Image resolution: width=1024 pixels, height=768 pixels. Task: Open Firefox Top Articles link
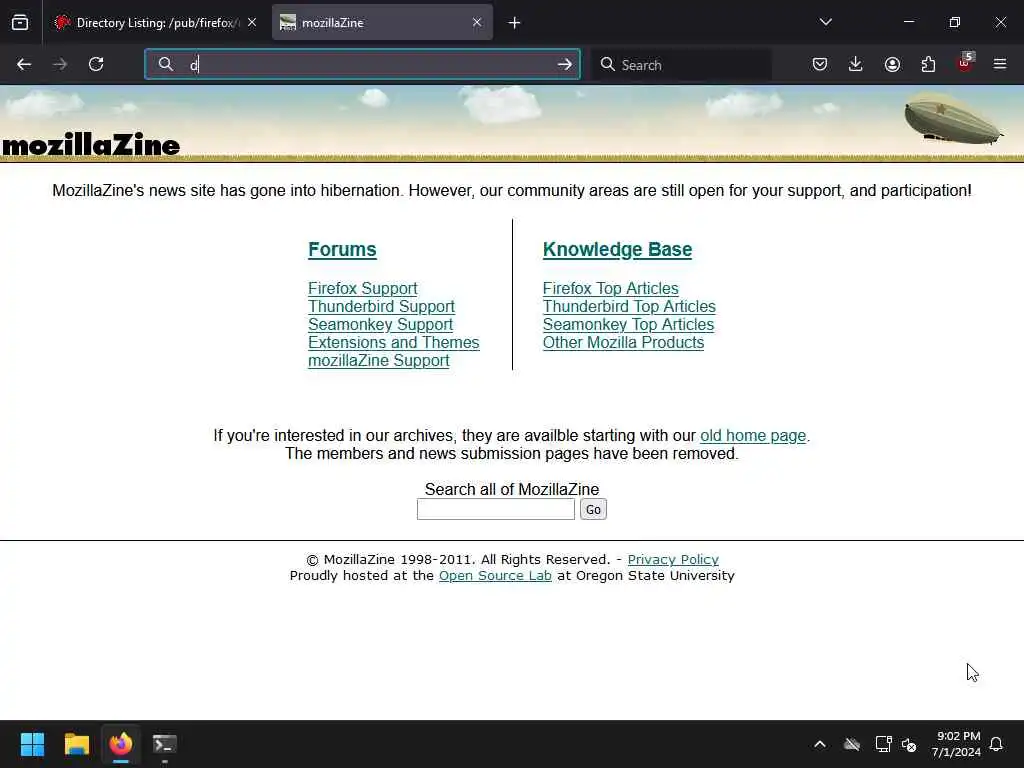pyautogui.click(x=611, y=289)
